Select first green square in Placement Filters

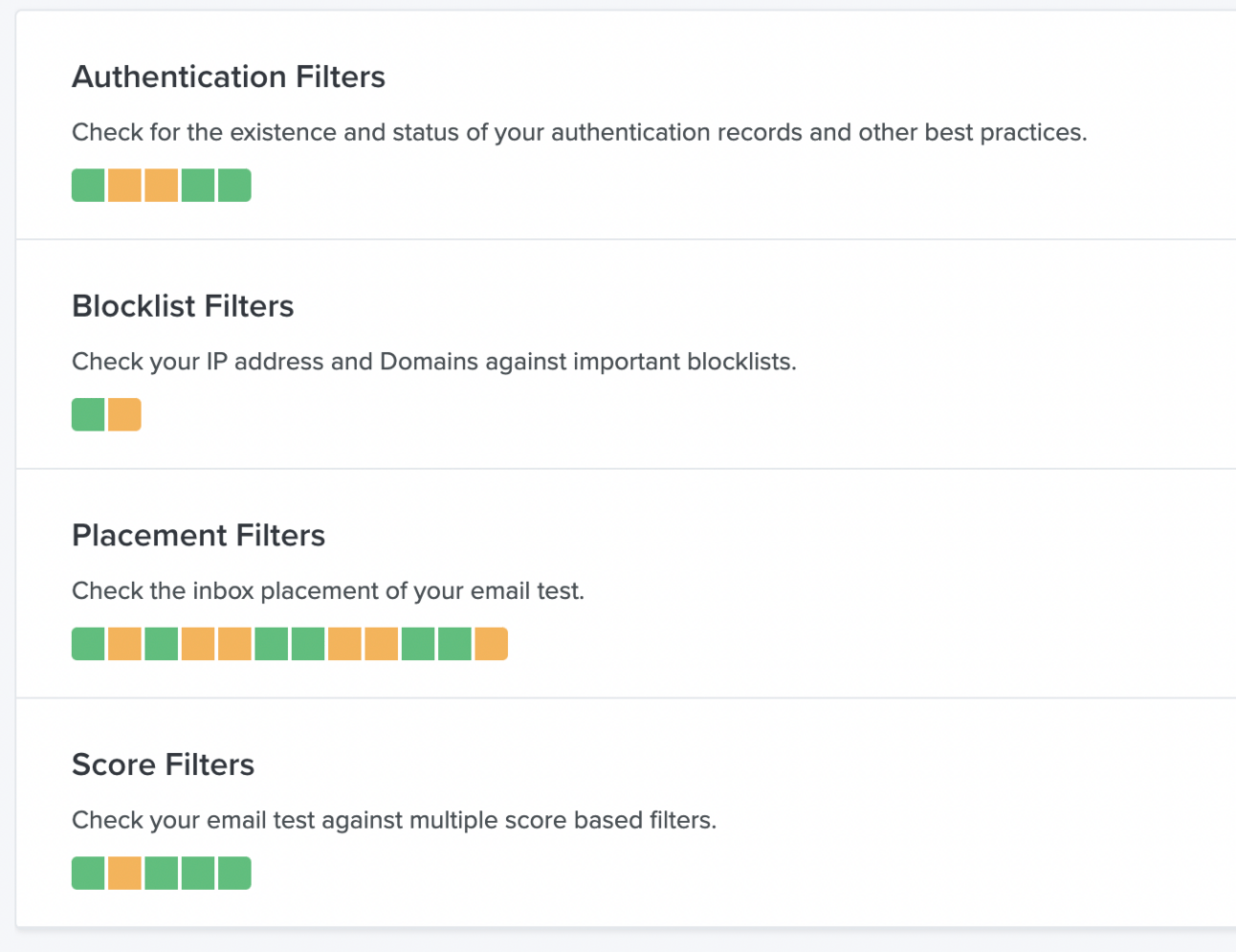[88, 644]
